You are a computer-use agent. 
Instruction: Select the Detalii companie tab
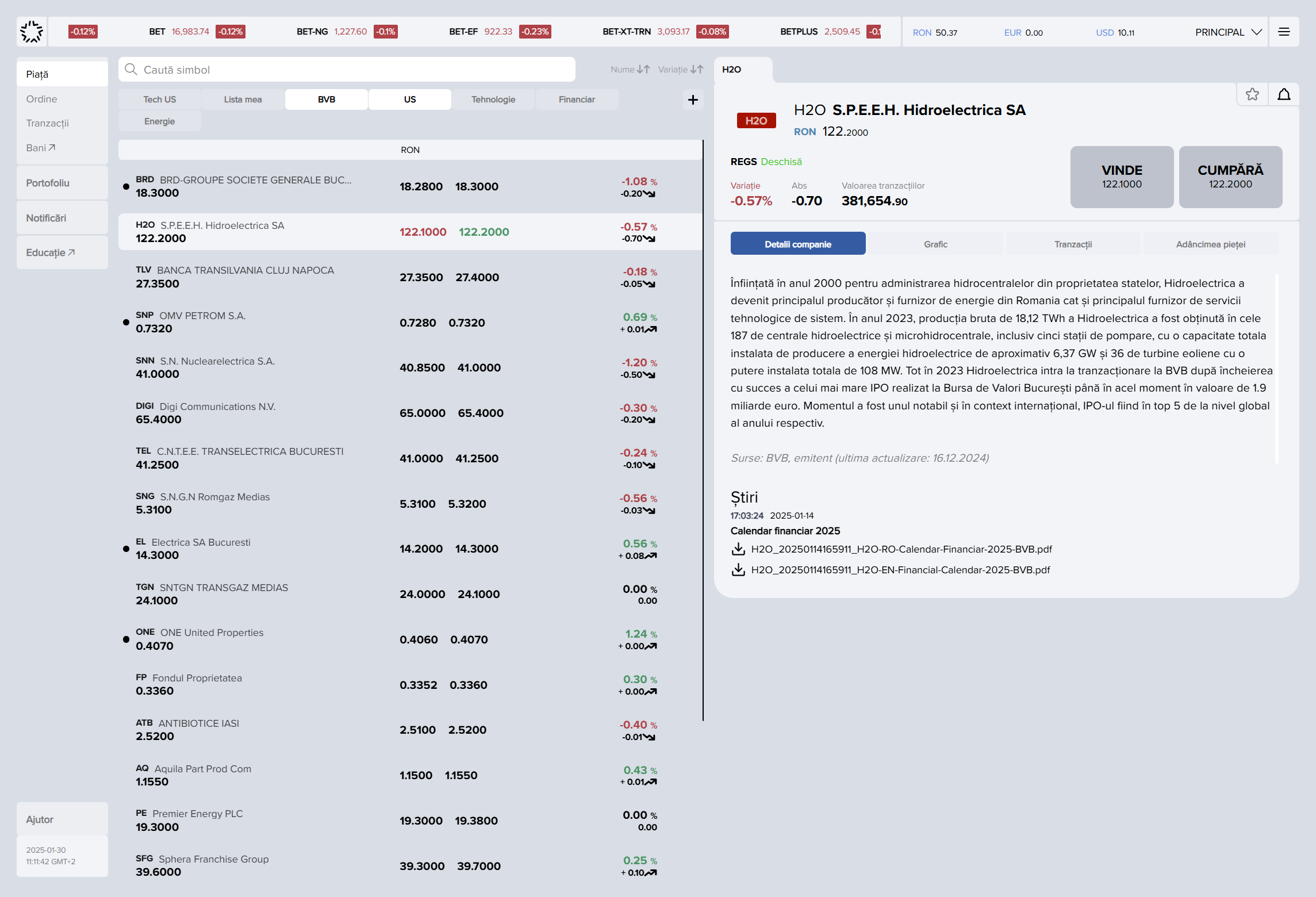tap(798, 244)
